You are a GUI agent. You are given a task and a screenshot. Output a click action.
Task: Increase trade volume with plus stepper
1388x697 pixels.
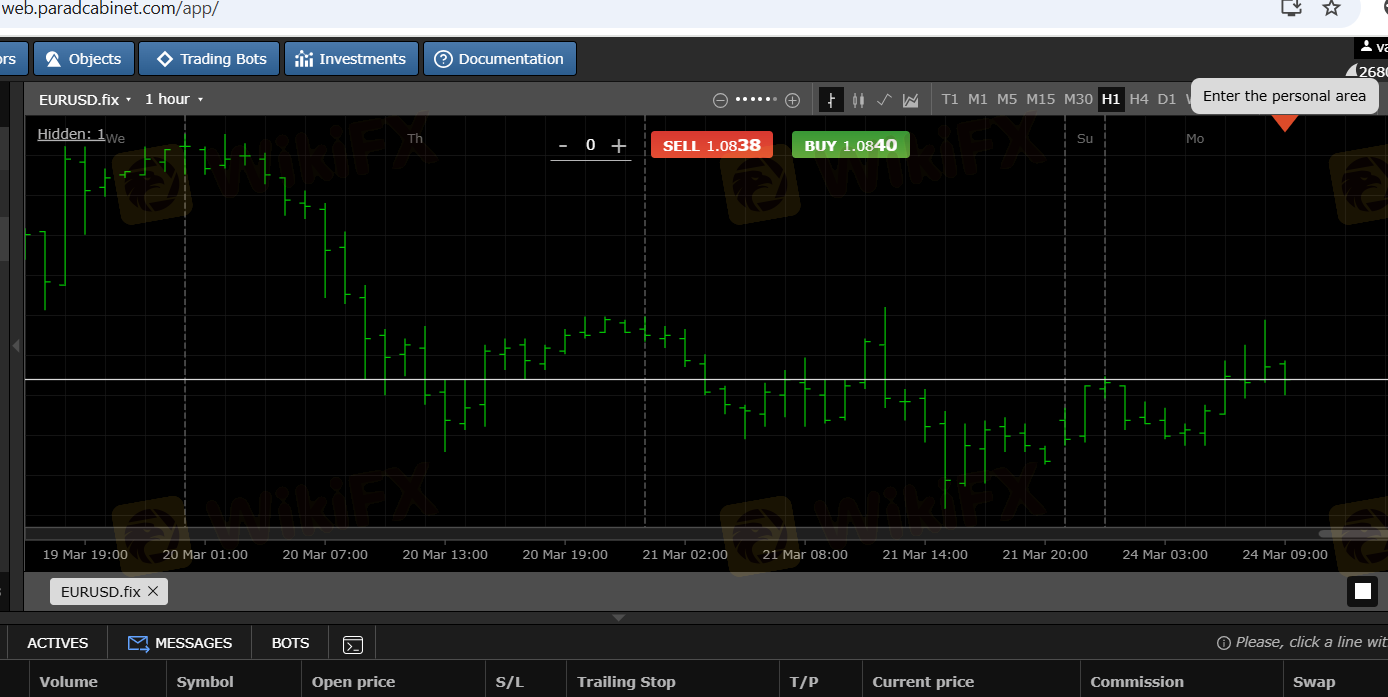pyautogui.click(x=619, y=146)
